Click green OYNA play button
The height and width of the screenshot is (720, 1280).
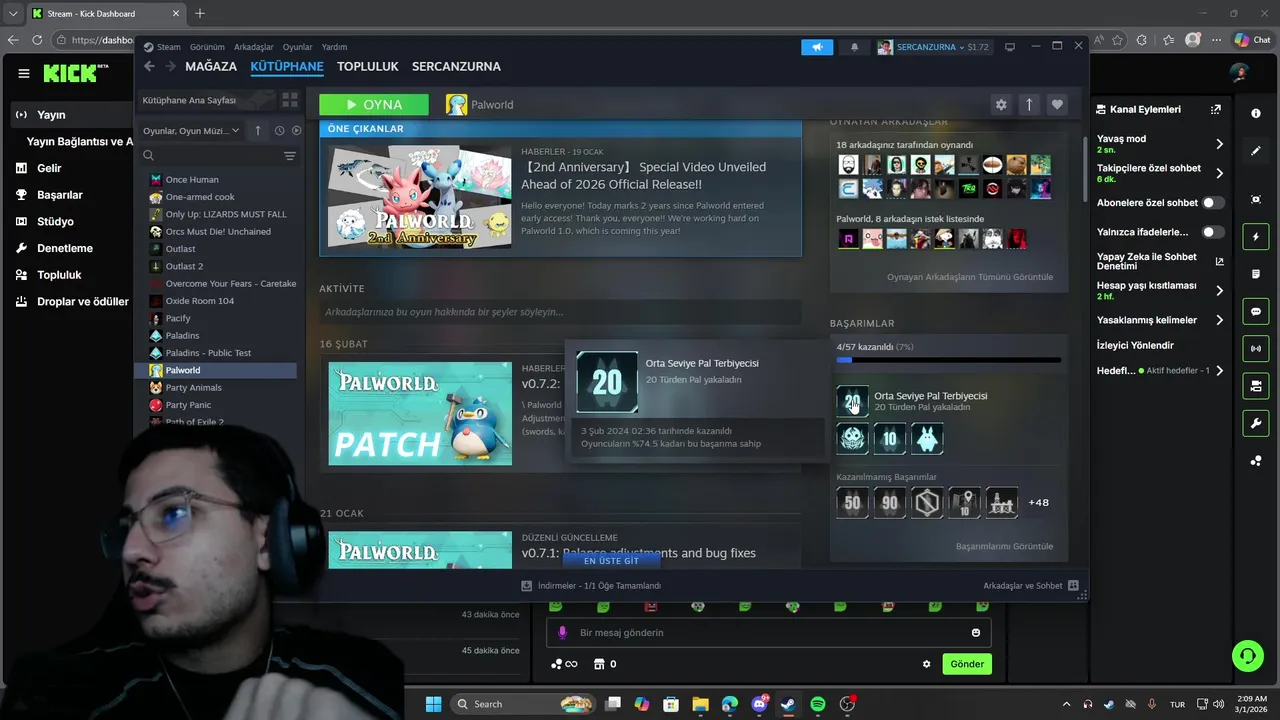pyautogui.click(x=374, y=104)
